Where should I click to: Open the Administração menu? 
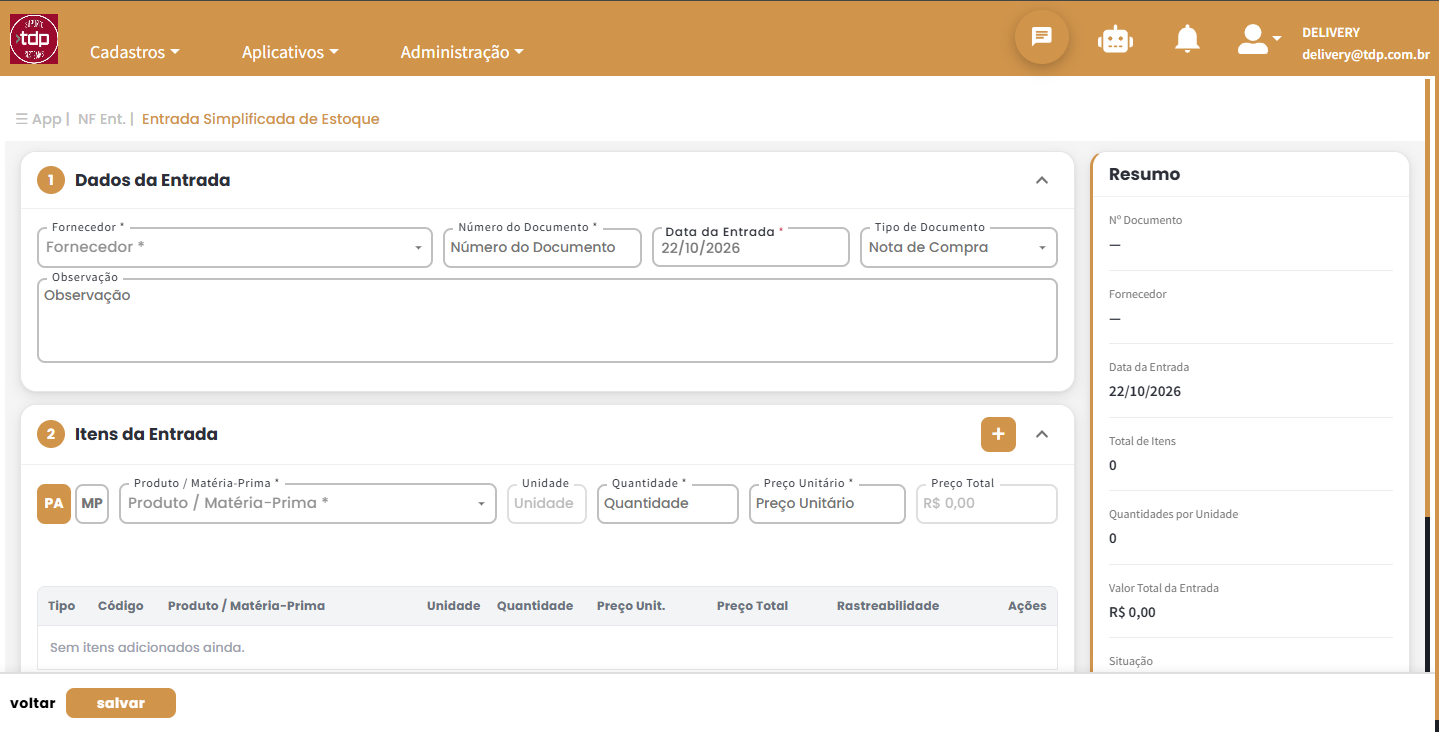pyautogui.click(x=462, y=52)
